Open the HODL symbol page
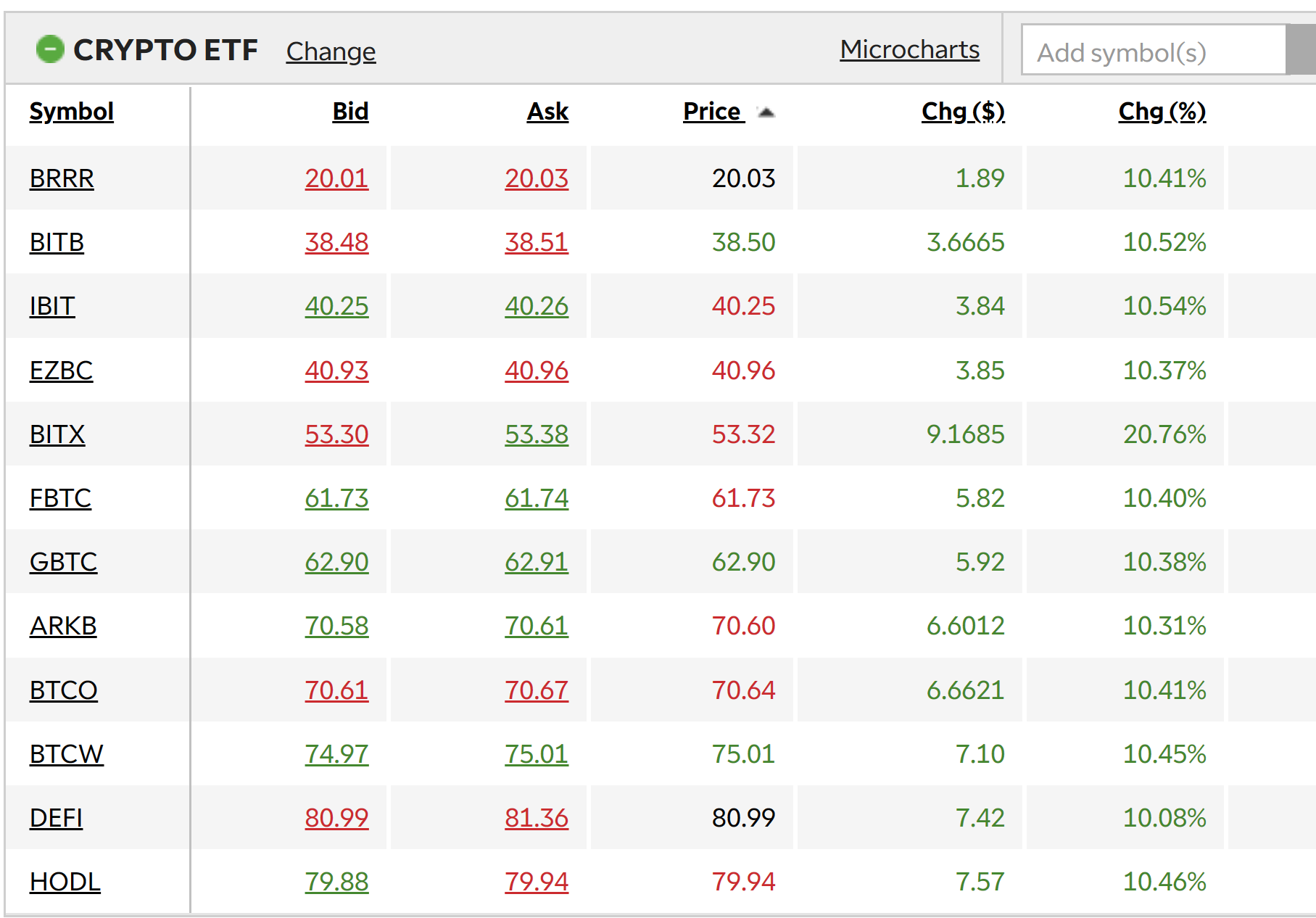Image resolution: width=1316 pixels, height=918 pixels. 65,882
